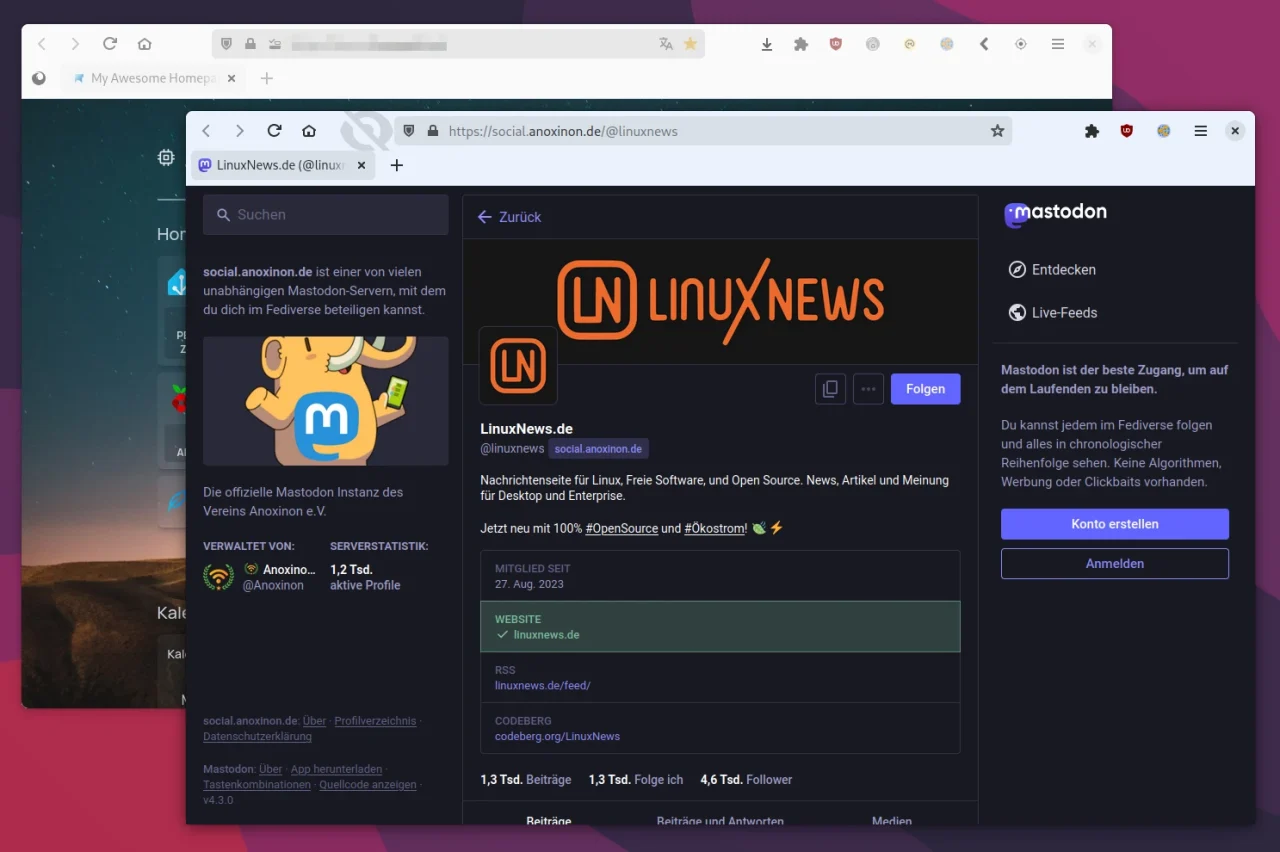Open Tastenkombinationen link
The height and width of the screenshot is (852, 1280).
[x=257, y=785]
